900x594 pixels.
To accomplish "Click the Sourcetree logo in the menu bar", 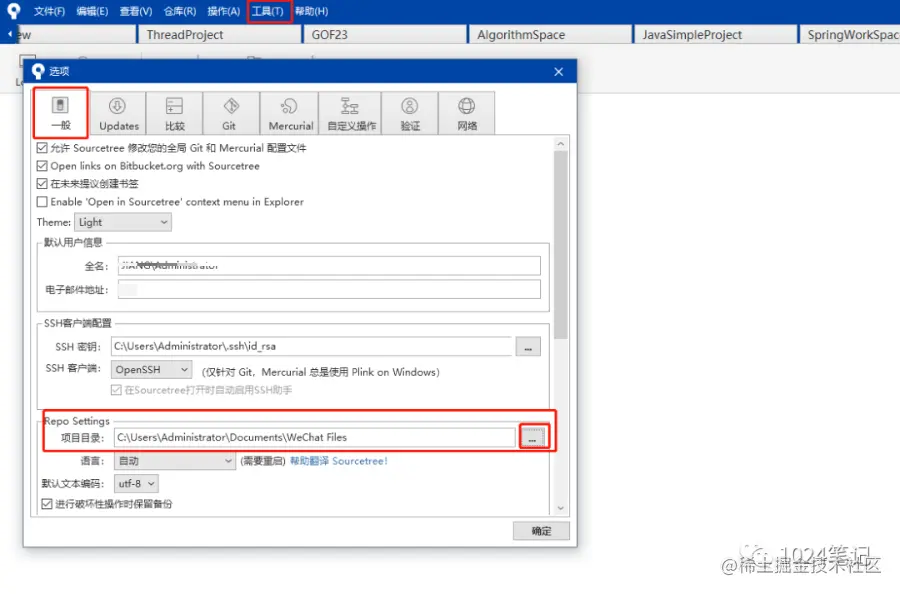I will [x=13, y=10].
